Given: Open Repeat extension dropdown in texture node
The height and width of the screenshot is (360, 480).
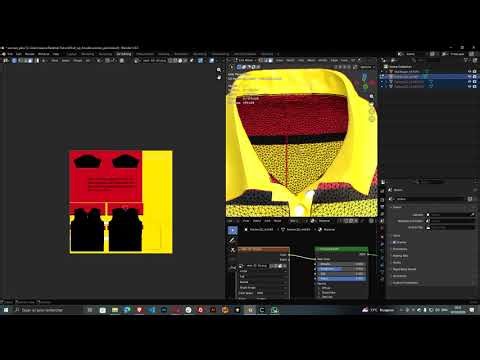Looking at the screenshot, I should click(x=263, y=282).
